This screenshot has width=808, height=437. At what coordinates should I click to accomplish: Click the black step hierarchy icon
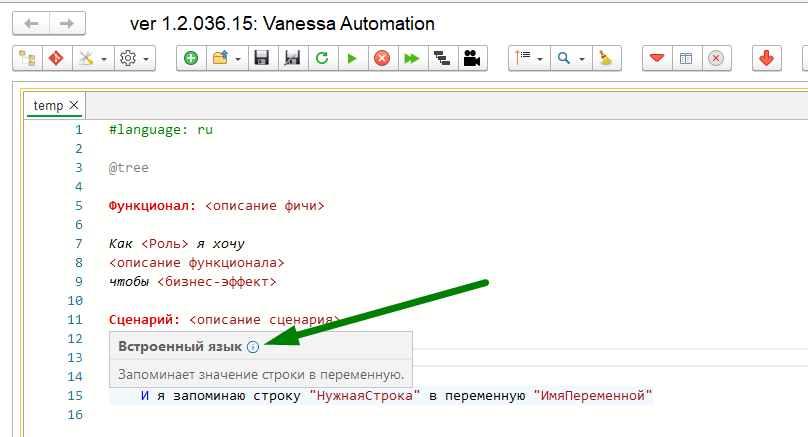pyautogui.click(x=442, y=58)
